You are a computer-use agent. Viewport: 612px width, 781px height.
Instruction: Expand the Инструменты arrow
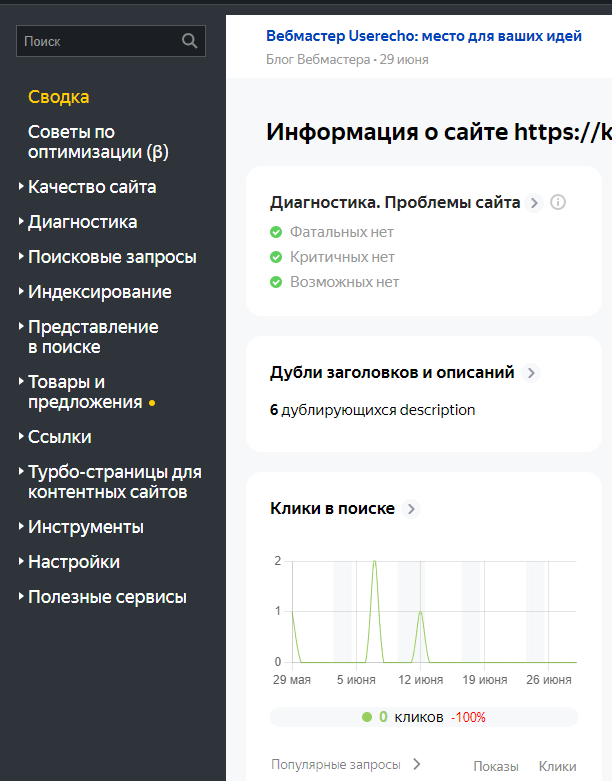(21, 525)
